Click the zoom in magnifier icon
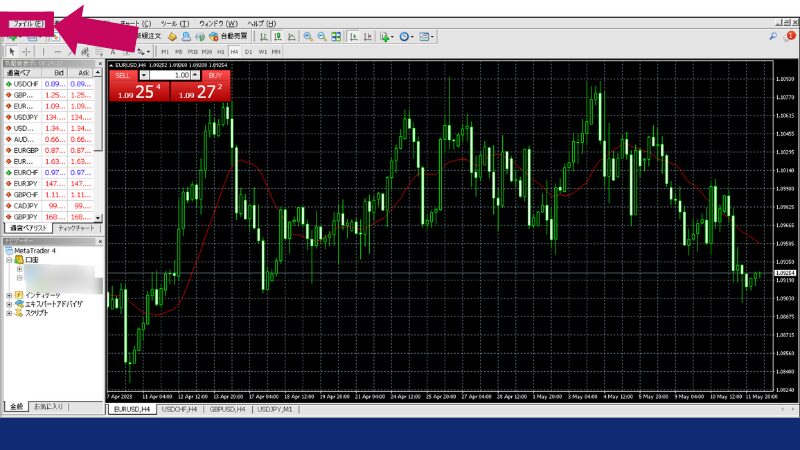The image size is (800, 450). click(307, 37)
